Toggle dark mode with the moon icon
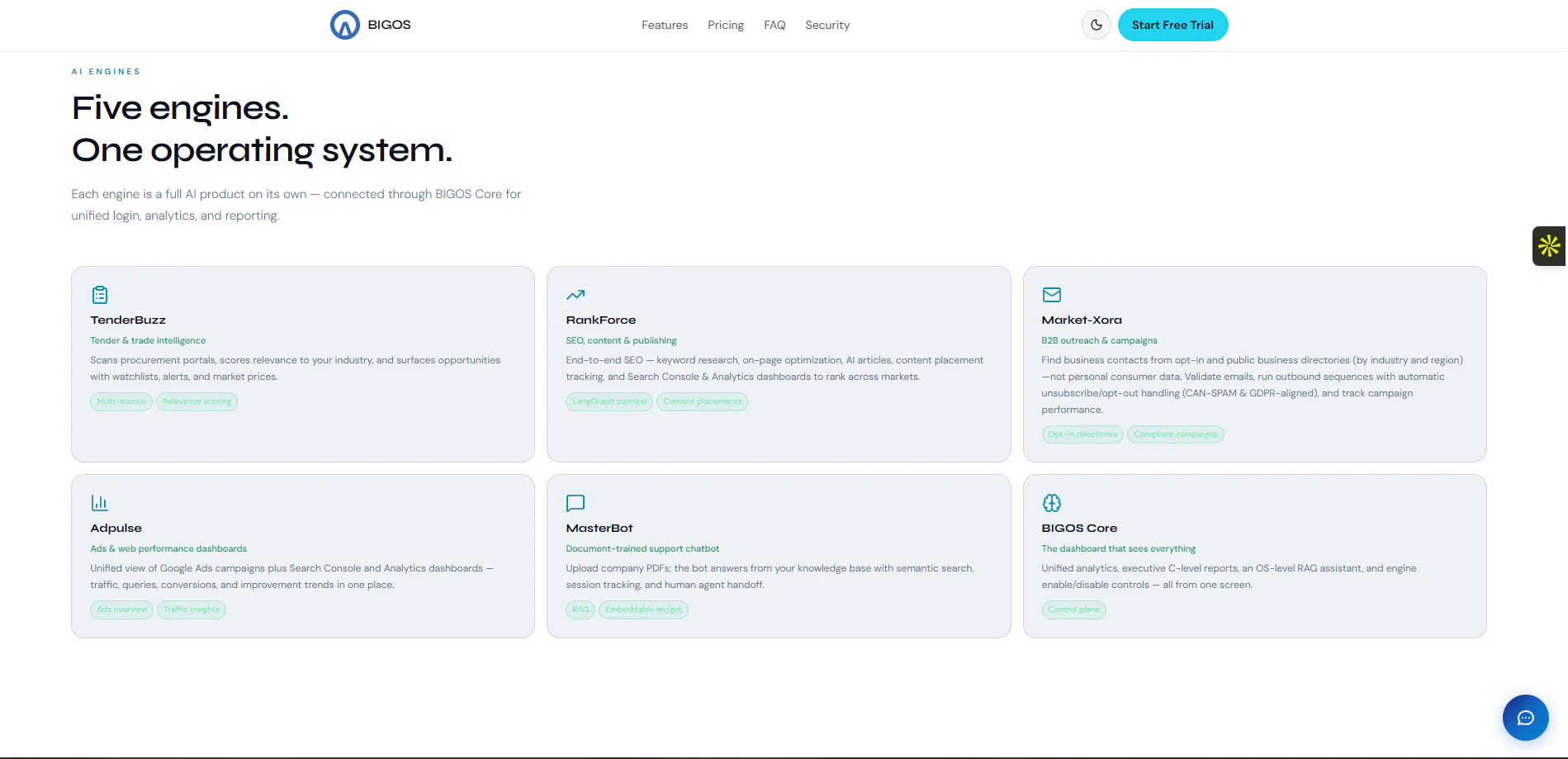The image size is (1568, 759). (1096, 25)
